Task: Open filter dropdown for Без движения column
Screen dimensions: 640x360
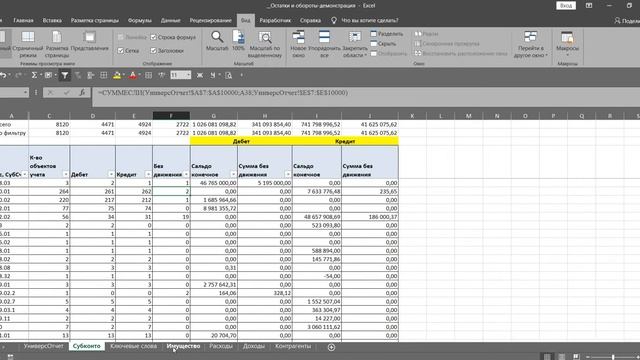Action: click(186, 174)
